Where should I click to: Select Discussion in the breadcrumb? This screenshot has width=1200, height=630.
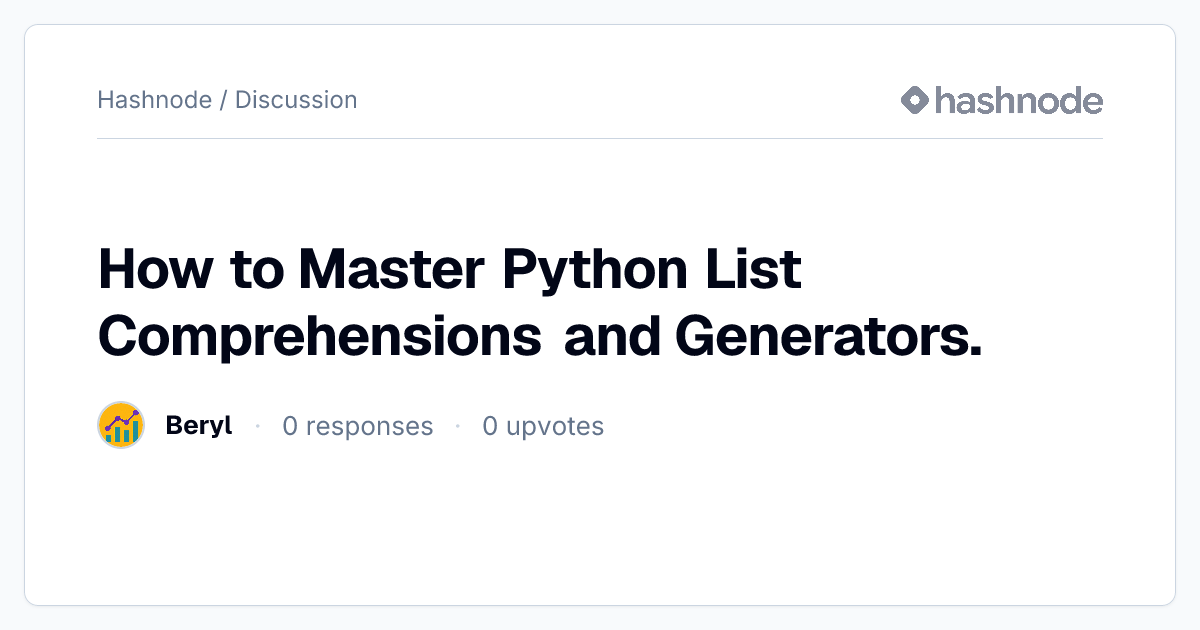tap(296, 100)
